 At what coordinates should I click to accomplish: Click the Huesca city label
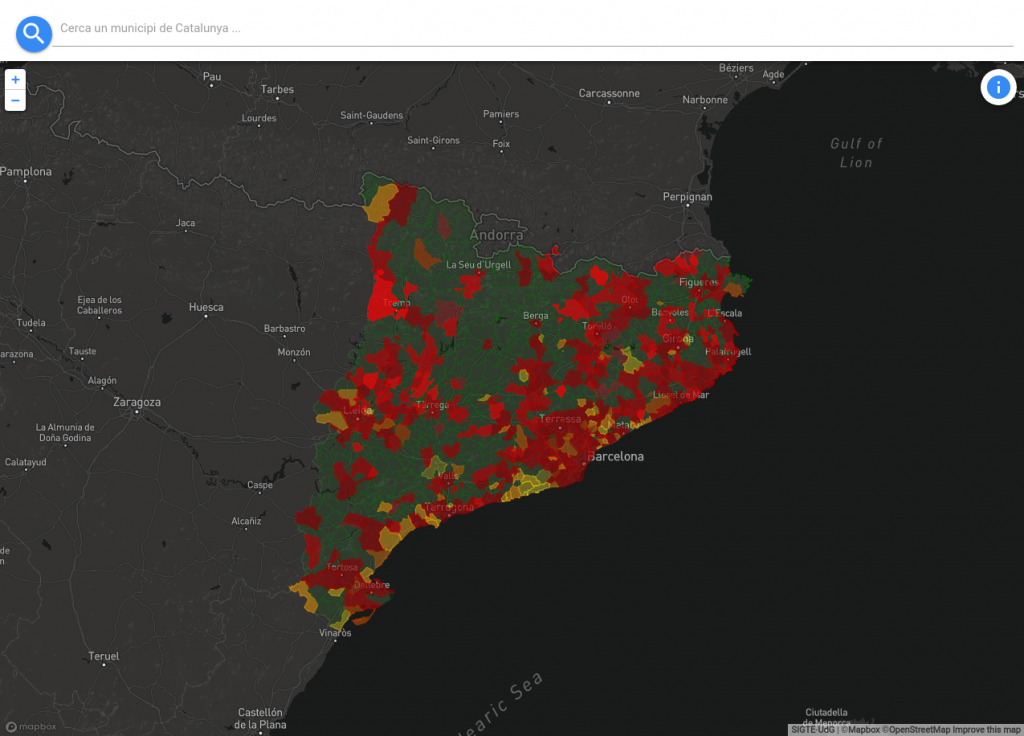pyautogui.click(x=206, y=307)
